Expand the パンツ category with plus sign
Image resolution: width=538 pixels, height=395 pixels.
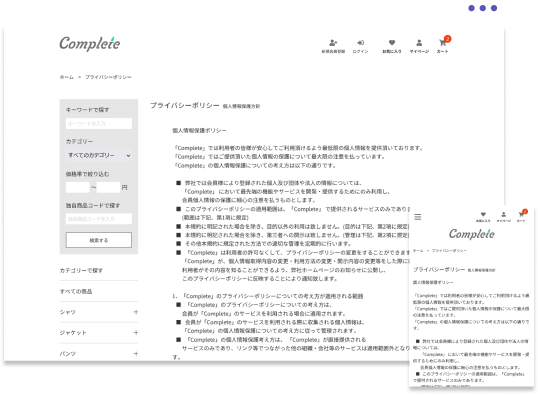point(136,354)
